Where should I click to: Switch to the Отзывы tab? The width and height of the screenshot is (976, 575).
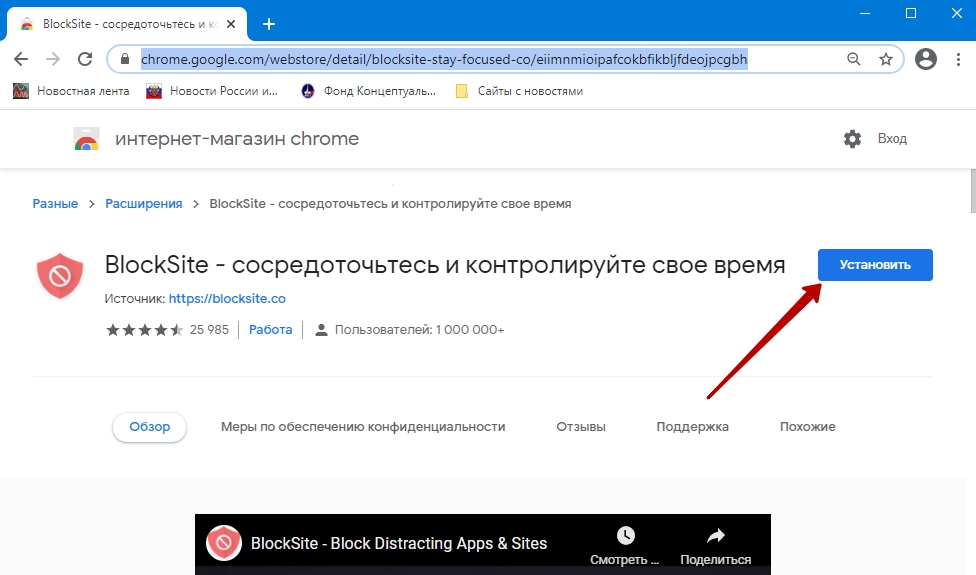pos(581,427)
